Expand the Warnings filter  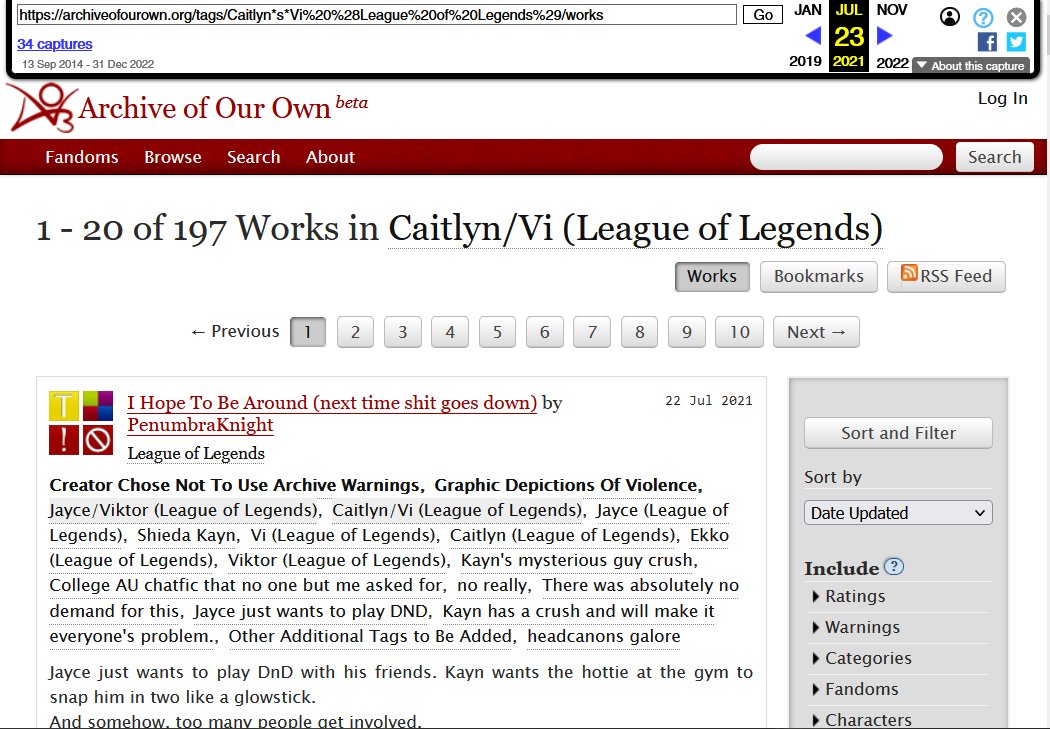(x=855, y=627)
